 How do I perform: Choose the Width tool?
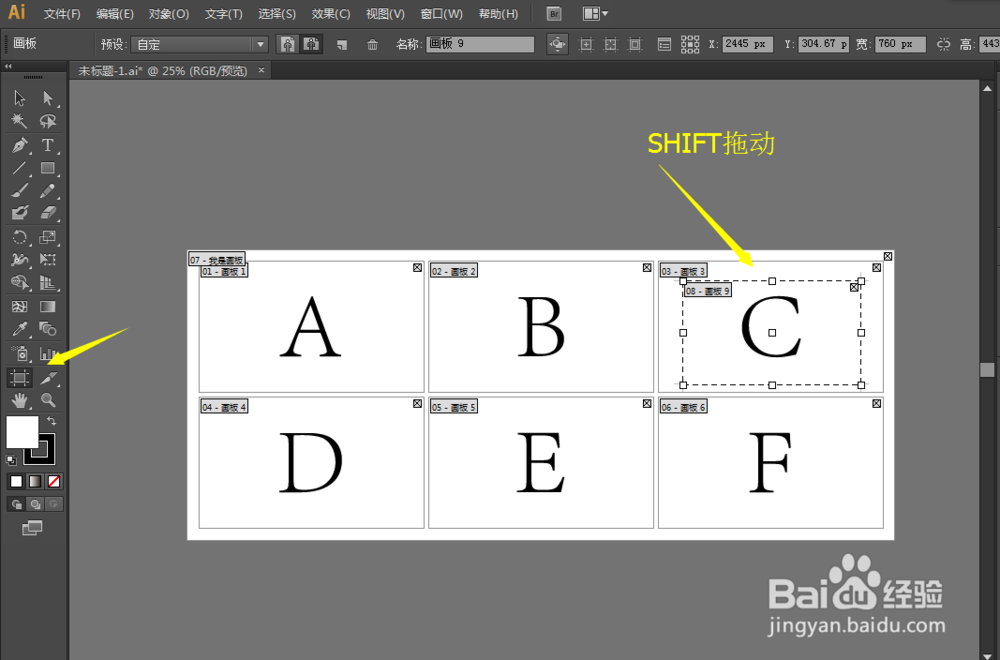(x=19, y=260)
